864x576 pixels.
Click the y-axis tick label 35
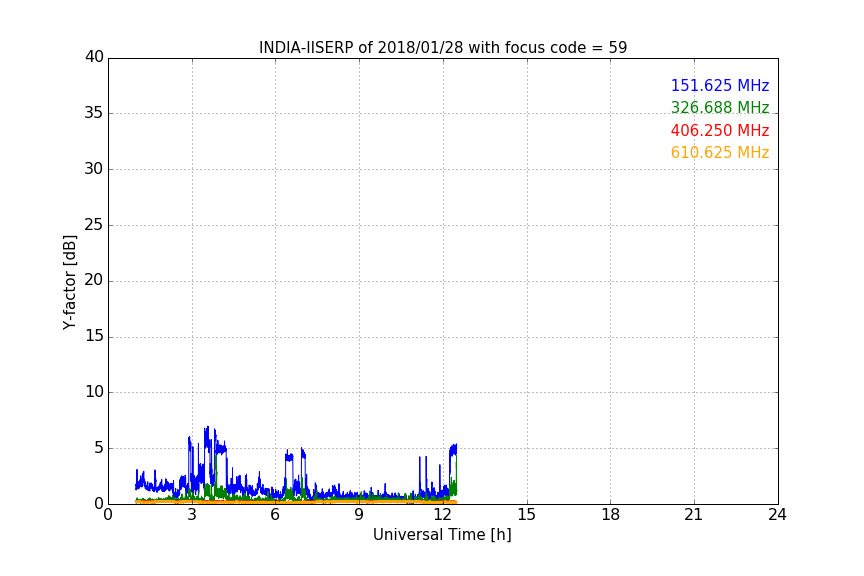tap(94, 113)
